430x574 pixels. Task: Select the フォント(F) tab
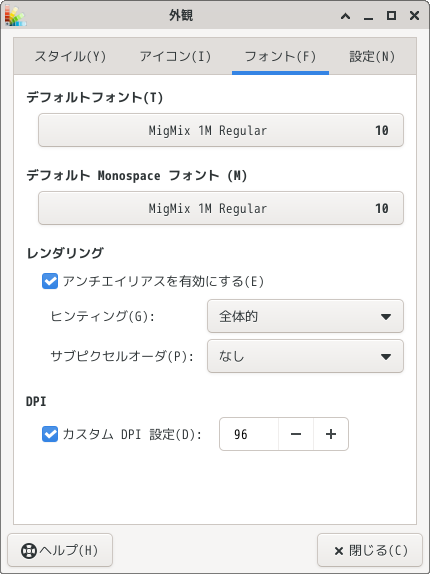(280, 57)
